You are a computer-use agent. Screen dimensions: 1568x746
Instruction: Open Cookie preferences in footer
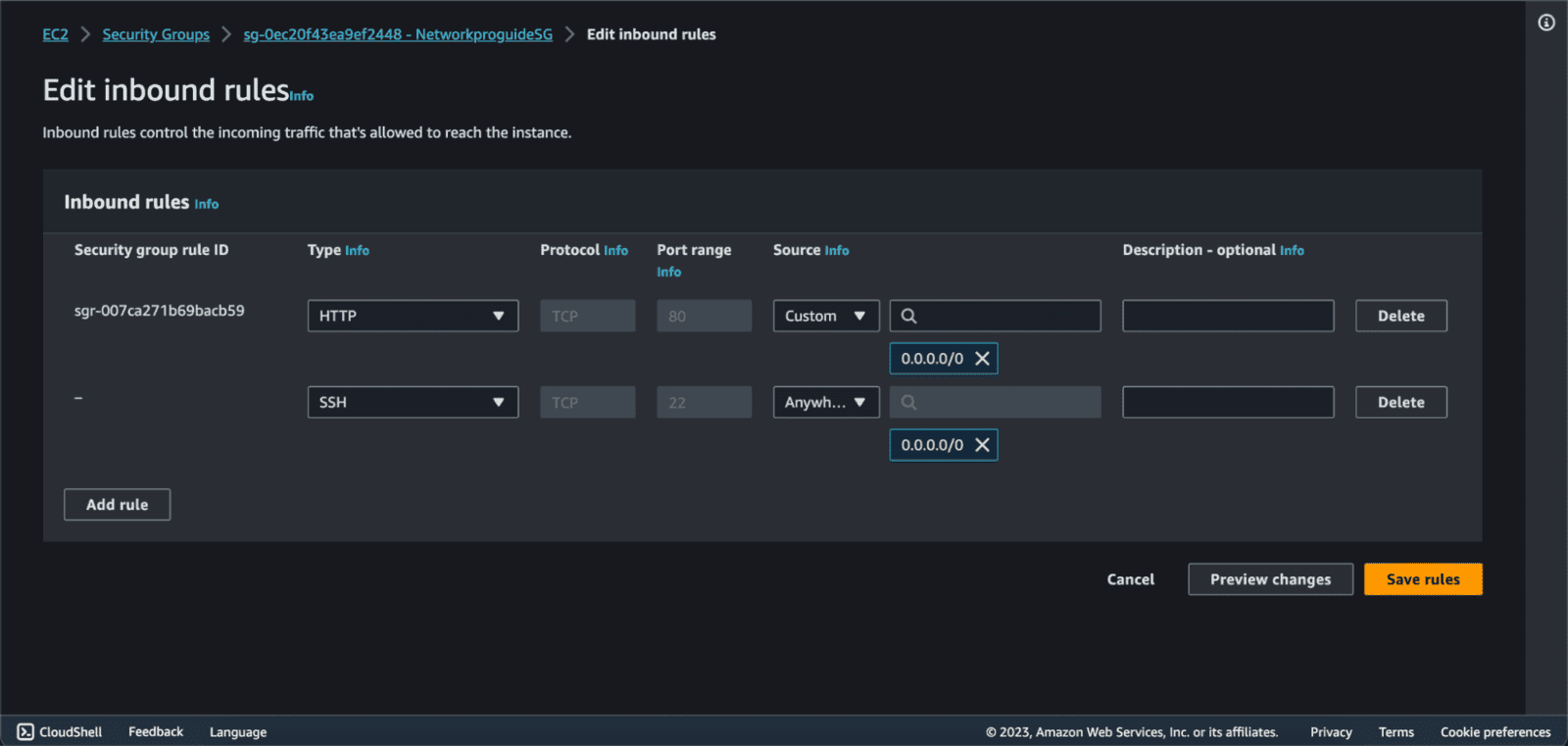pos(1495,732)
